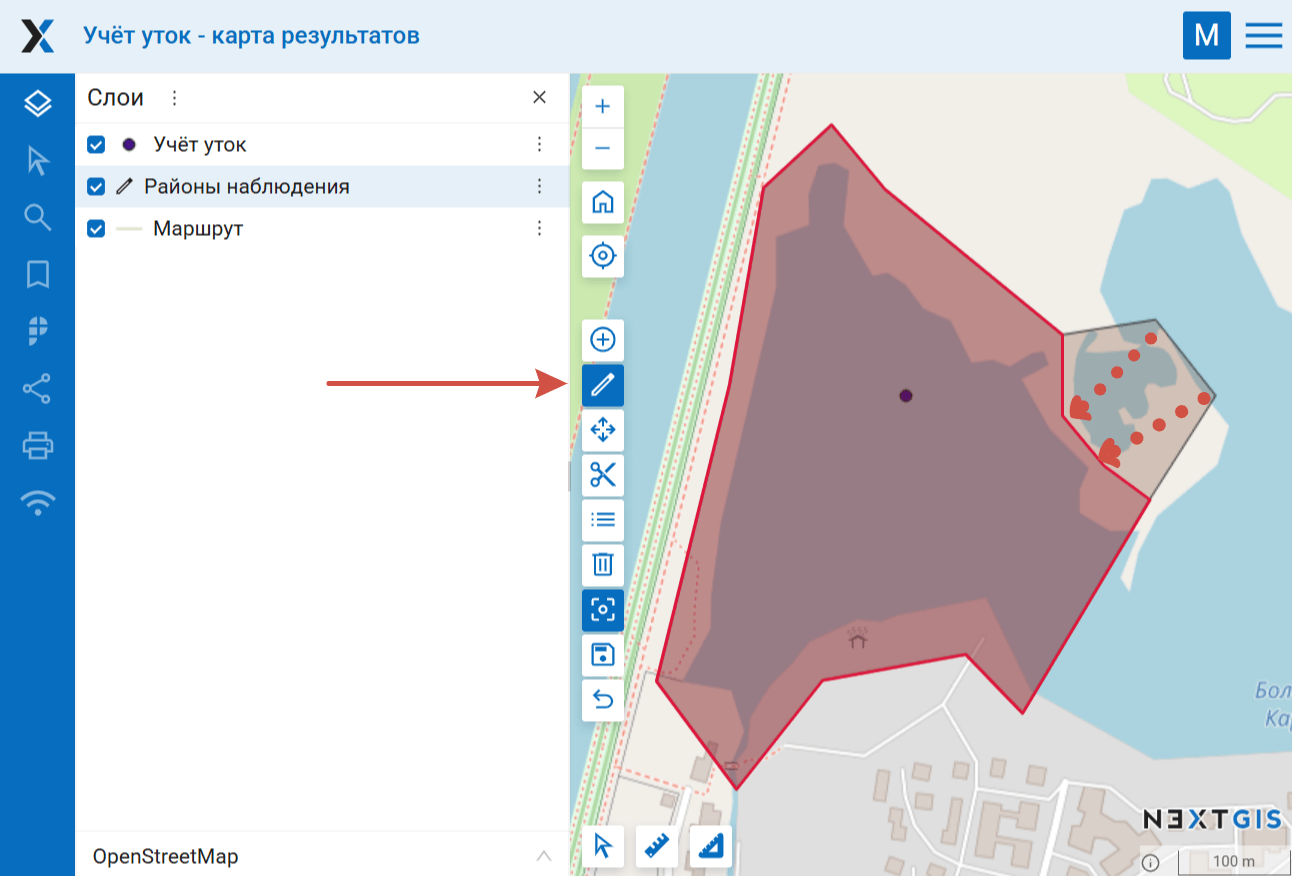Open options menu for Учёт уток layer
Image resolution: width=1292 pixels, height=876 pixels.
tap(539, 145)
